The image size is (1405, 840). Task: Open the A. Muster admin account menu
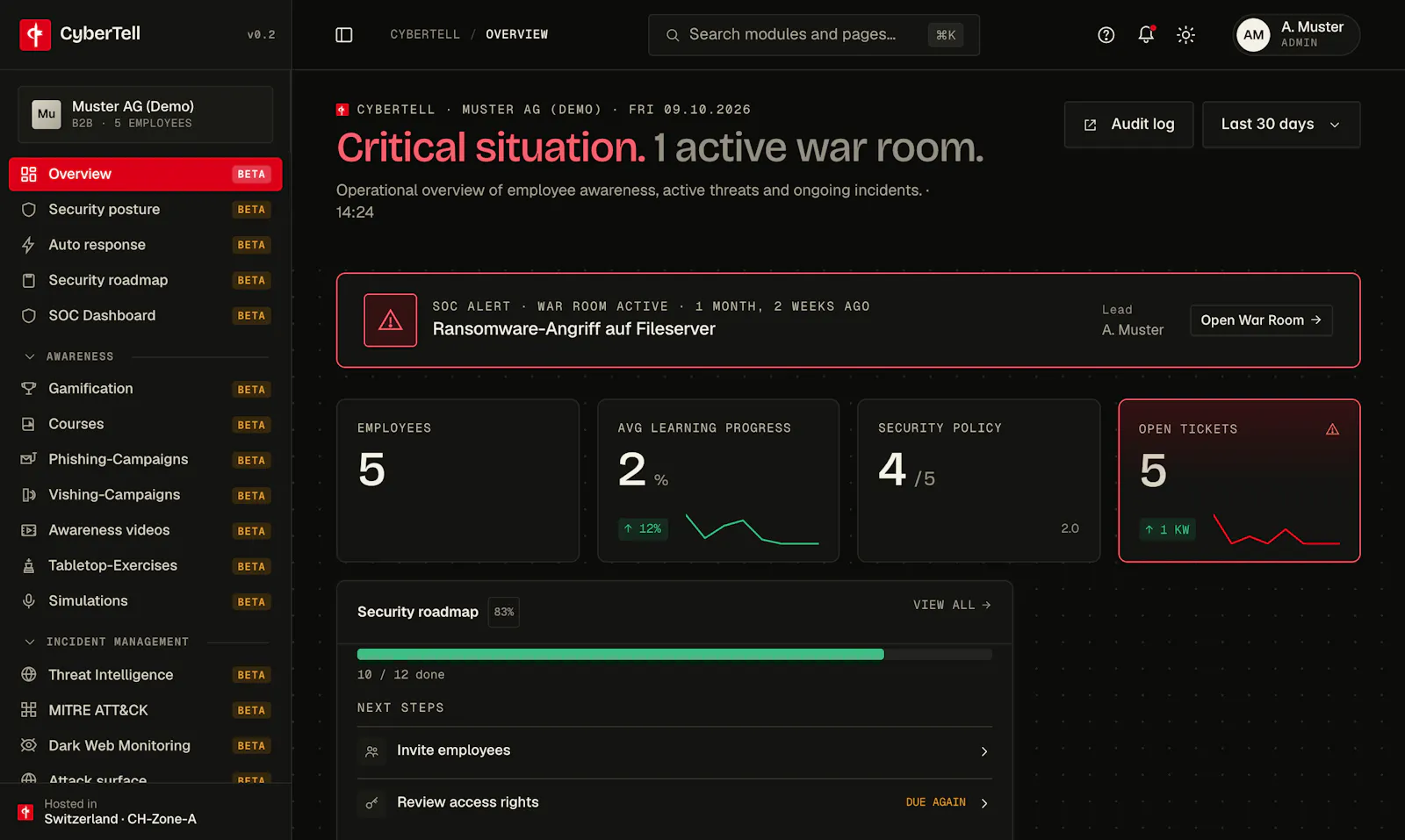tap(1296, 35)
